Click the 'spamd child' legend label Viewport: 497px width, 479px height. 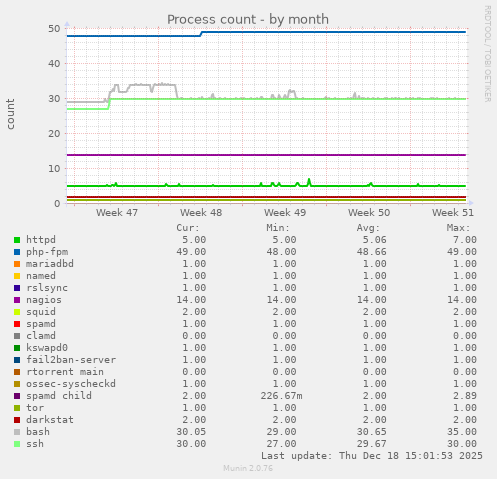tap(59, 396)
